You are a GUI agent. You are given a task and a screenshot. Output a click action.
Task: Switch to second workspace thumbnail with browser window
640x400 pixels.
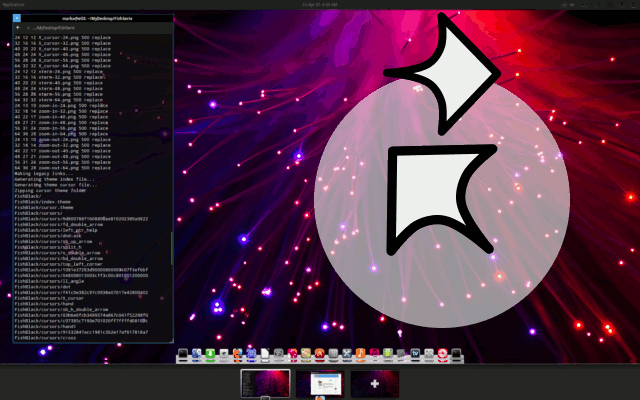(x=320, y=383)
